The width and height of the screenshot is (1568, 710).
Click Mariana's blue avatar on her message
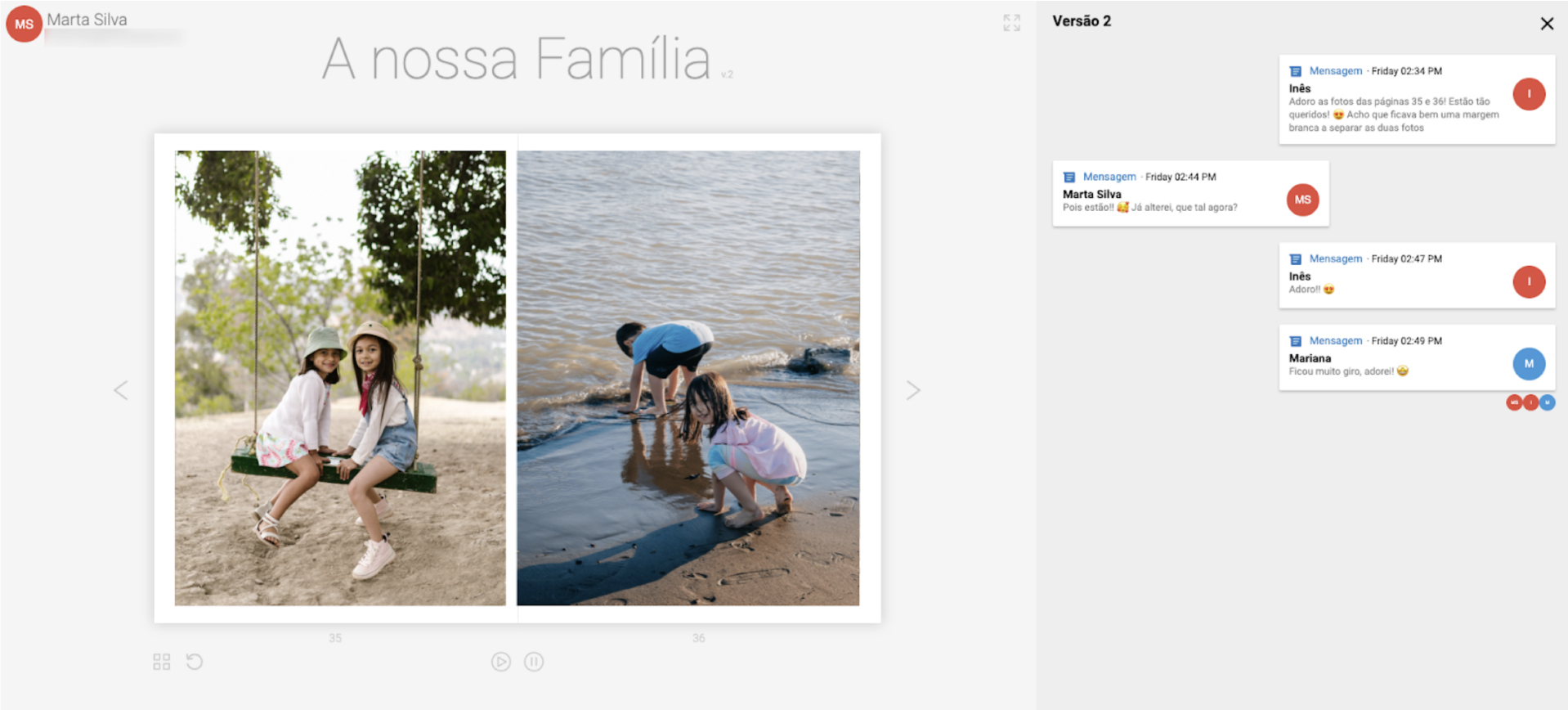click(x=1528, y=364)
